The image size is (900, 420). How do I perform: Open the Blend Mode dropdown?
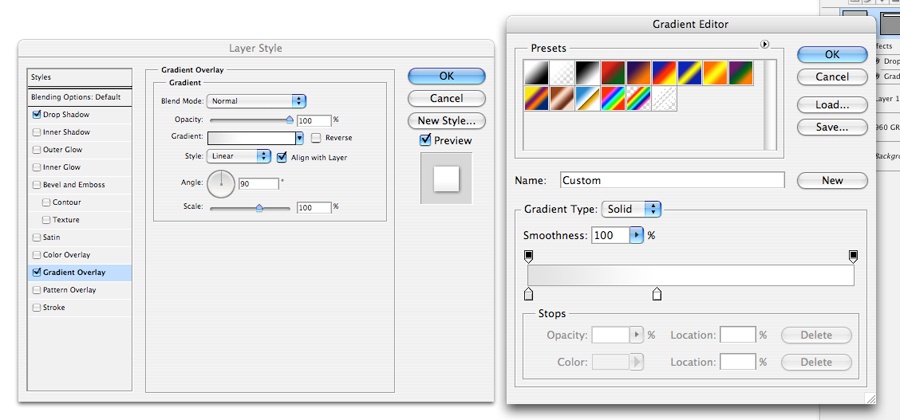(x=256, y=101)
